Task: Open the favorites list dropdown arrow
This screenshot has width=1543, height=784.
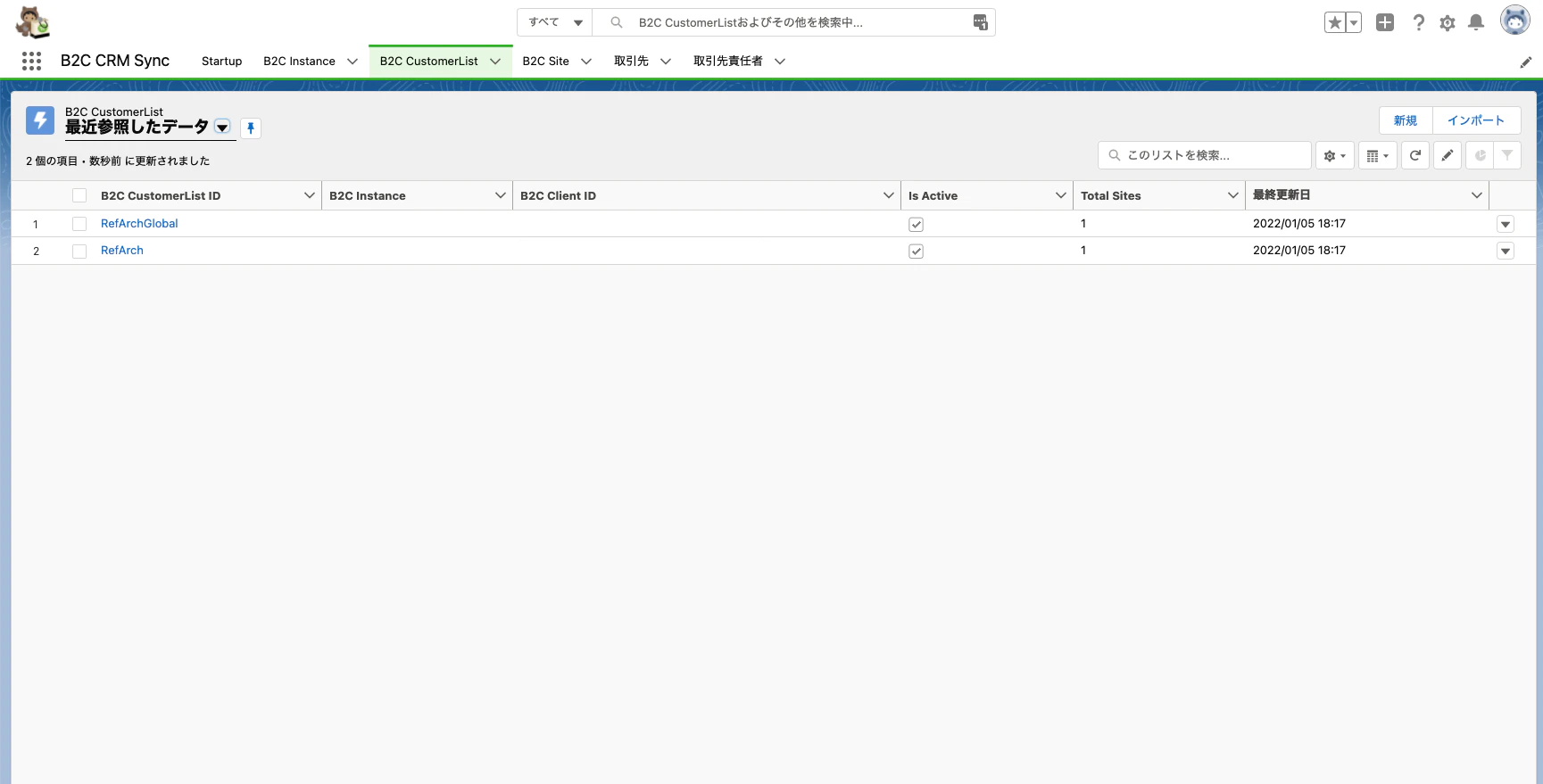Action: coord(1354,23)
